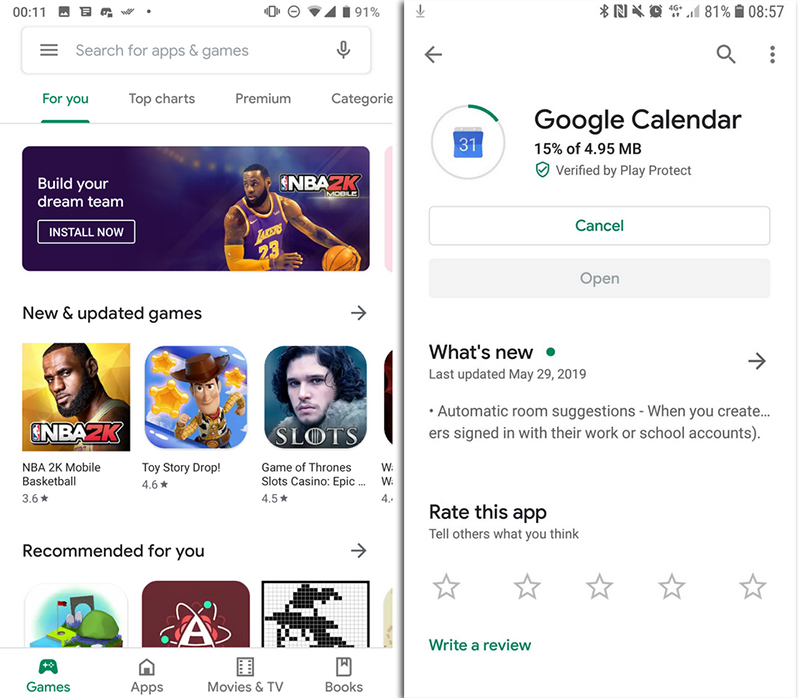Viewport: 800px width, 698px height.
Task: Tap the voice search microphone icon
Action: tap(343, 50)
